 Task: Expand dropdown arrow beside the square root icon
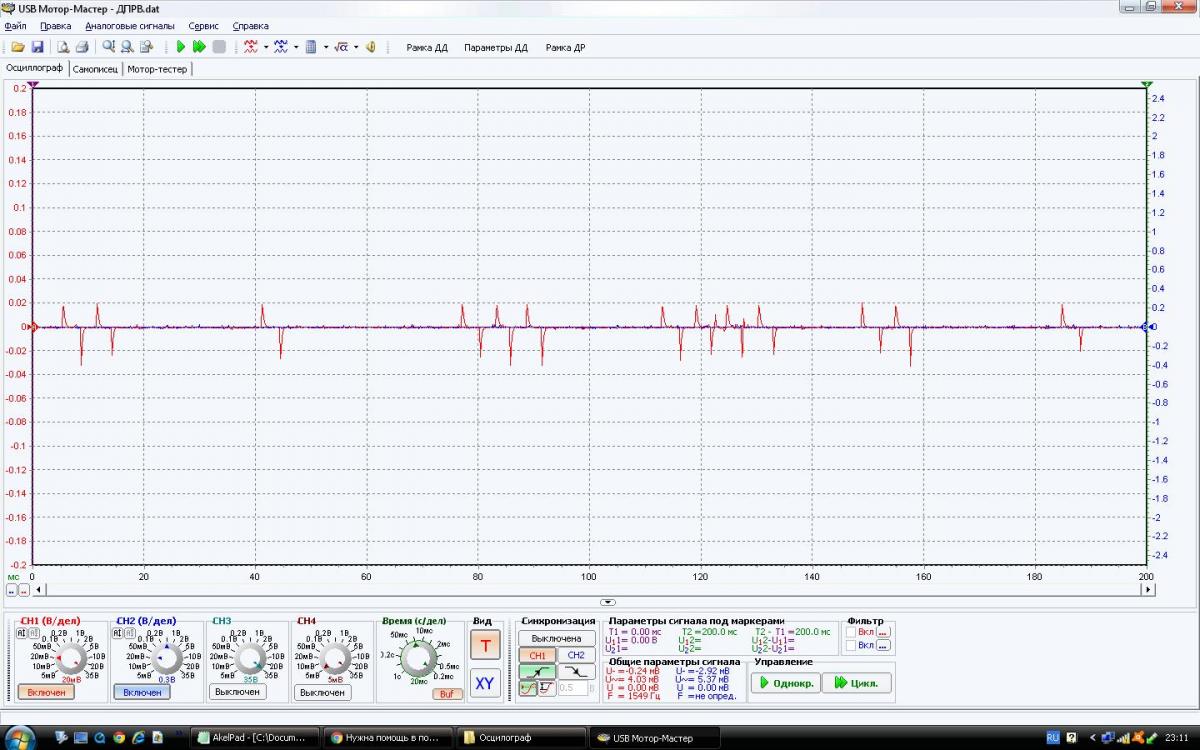coord(355,47)
